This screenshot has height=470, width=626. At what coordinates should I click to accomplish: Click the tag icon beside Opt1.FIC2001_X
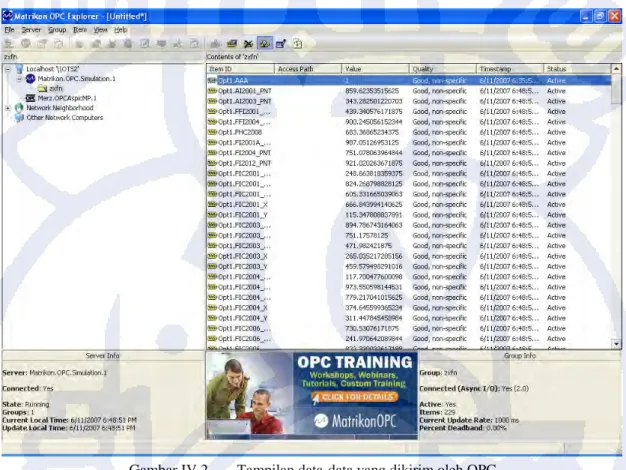point(212,204)
